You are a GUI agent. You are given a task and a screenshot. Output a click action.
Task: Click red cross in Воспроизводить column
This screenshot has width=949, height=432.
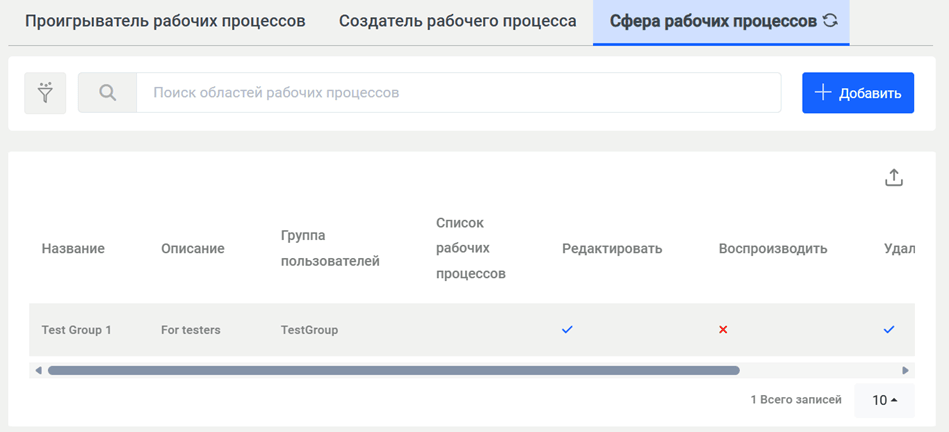[x=723, y=330]
